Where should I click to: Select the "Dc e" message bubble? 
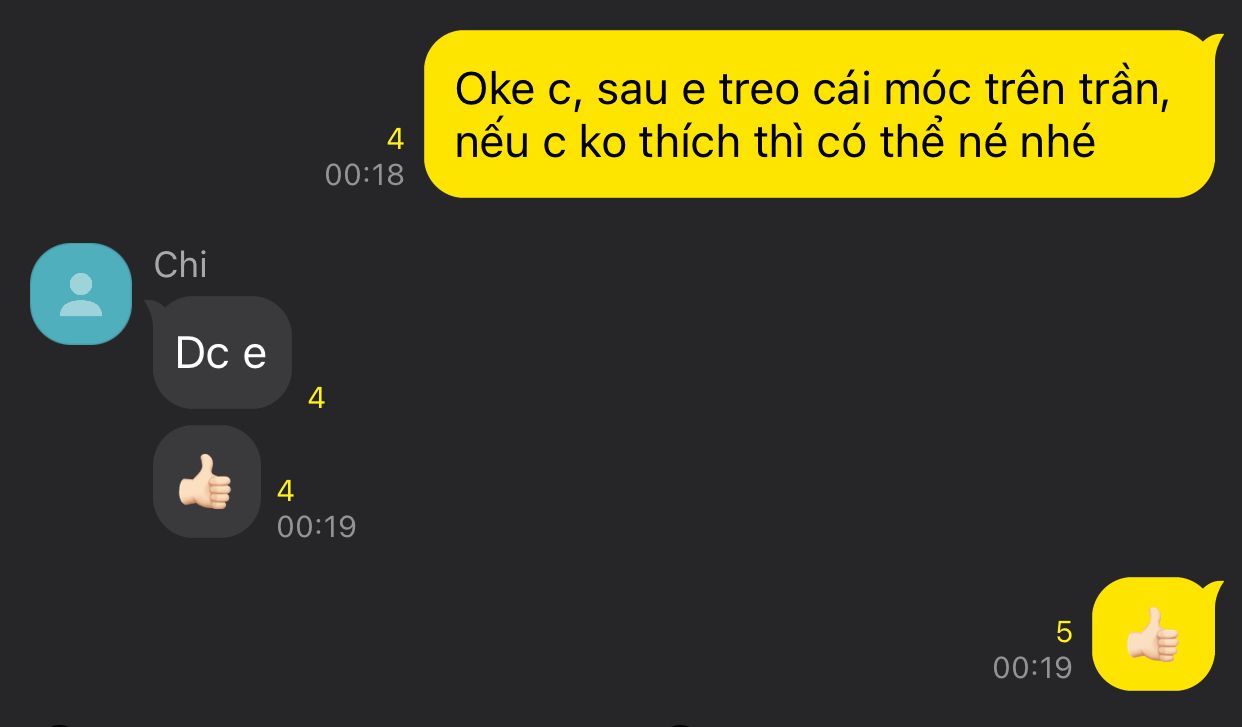[222, 352]
